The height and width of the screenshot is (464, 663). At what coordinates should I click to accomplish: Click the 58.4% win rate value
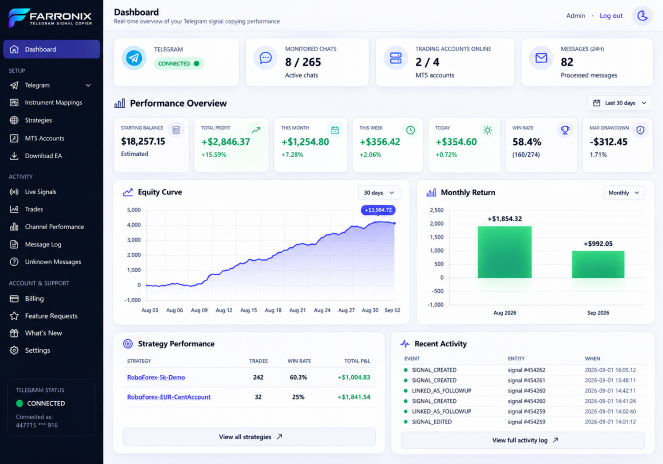[x=527, y=142]
